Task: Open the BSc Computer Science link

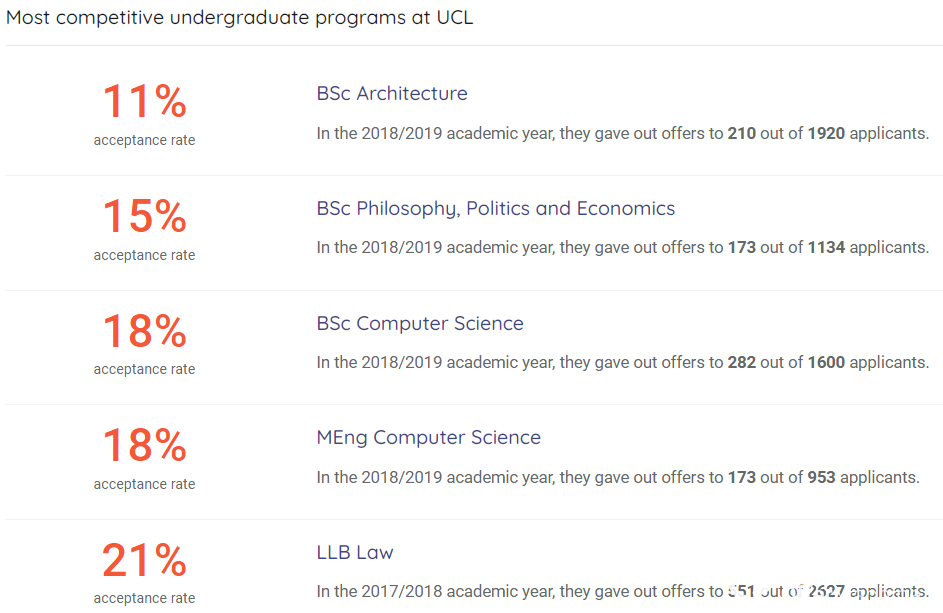Action: coord(420,324)
